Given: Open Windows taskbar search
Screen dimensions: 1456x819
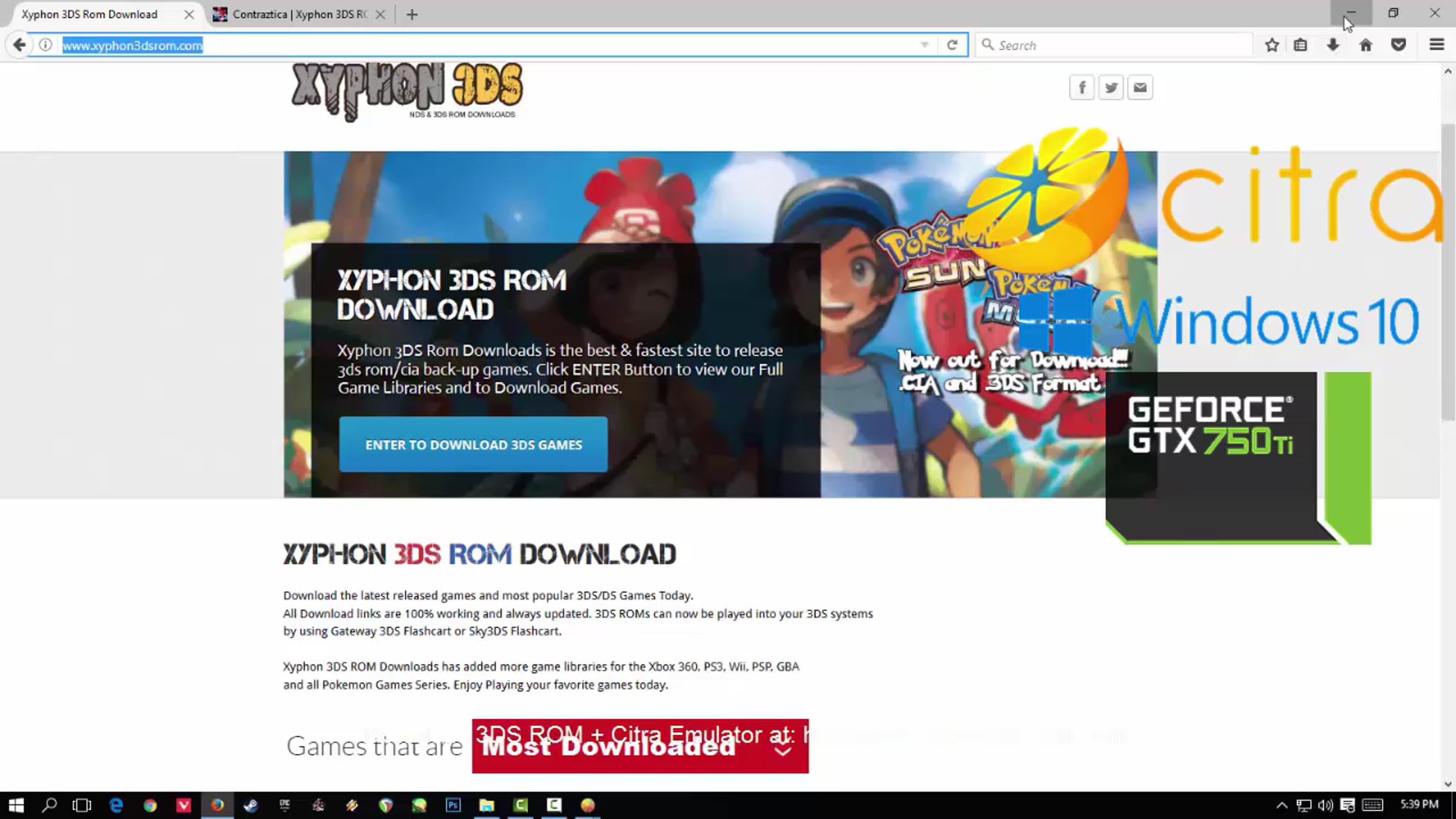Looking at the screenshot, I should click(49, 805).
